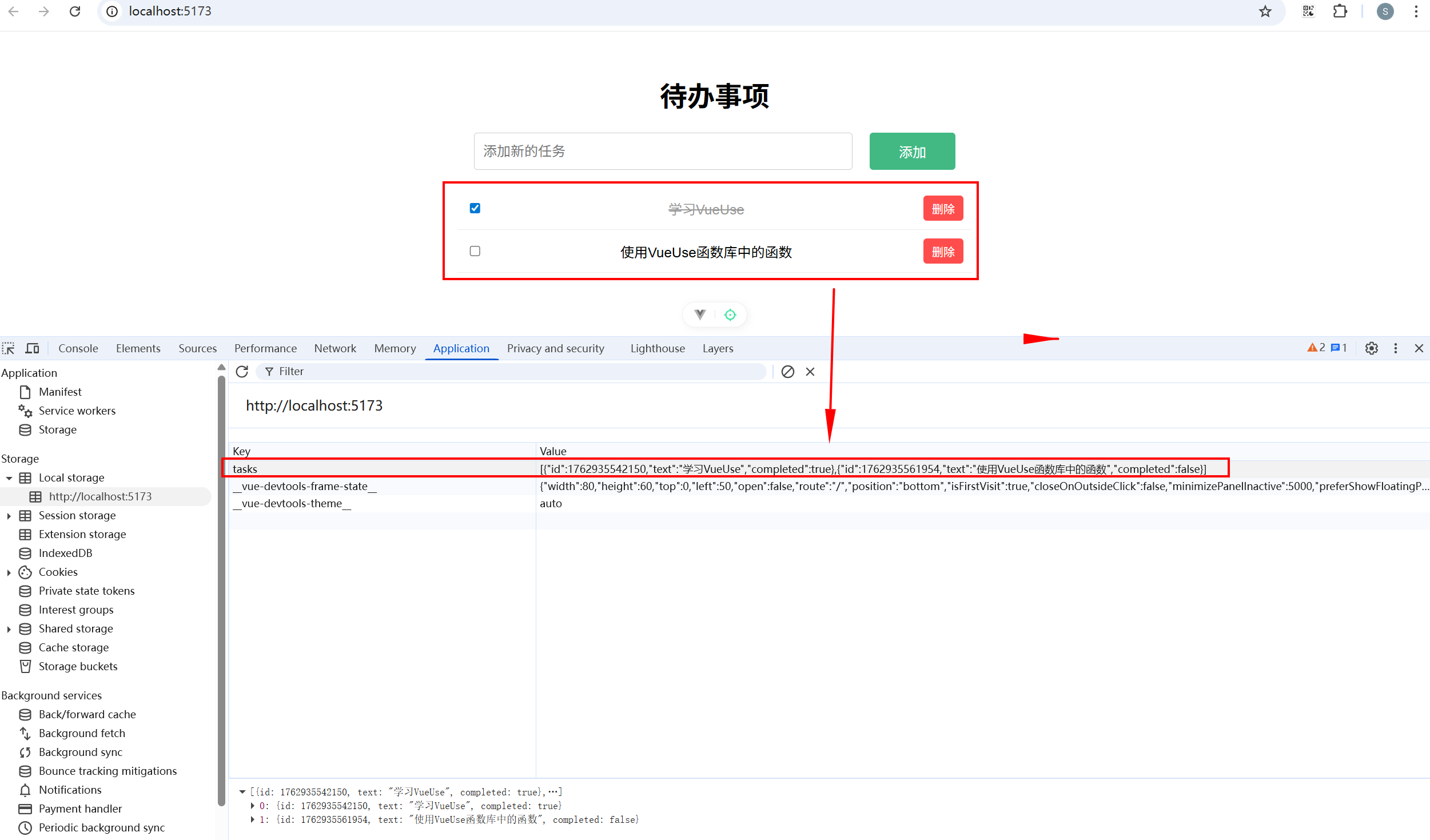This screenshot has width=1430, height=840.
Task: Expand the Session storage tree item
Action: pyautogui.click(x=9, y=515)
